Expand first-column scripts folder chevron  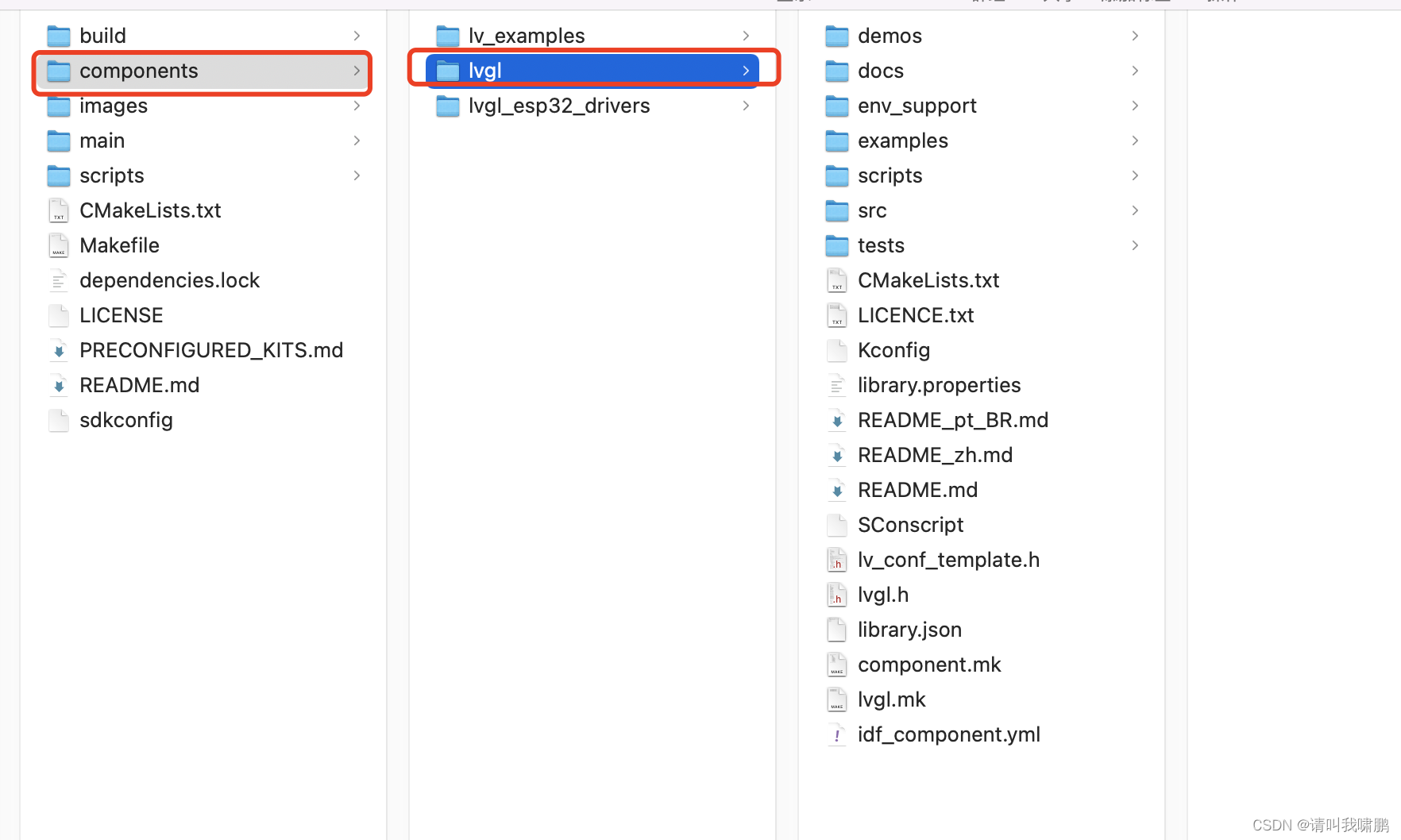pyautogui.click(x=357, y=175)
